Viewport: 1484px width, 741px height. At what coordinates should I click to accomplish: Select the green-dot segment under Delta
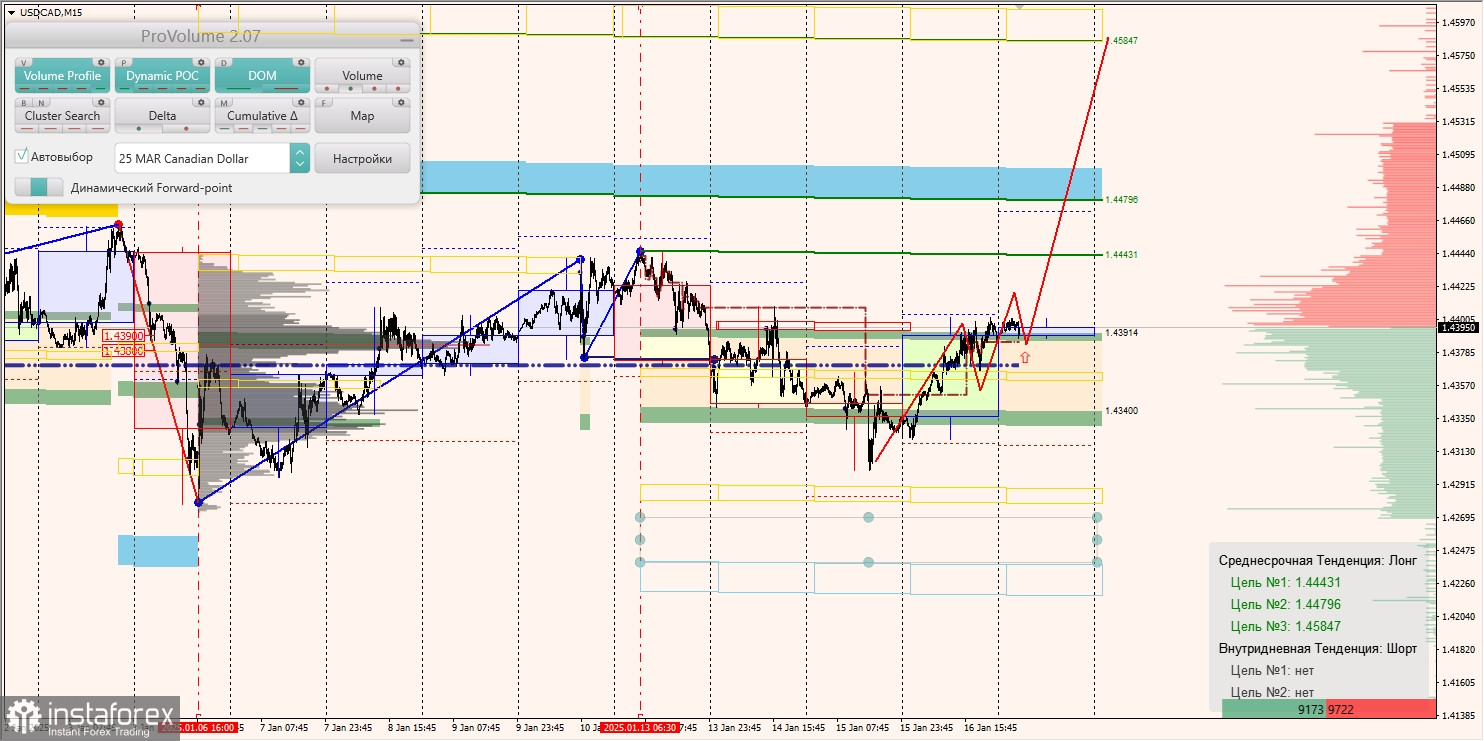[x=139, y=129]
